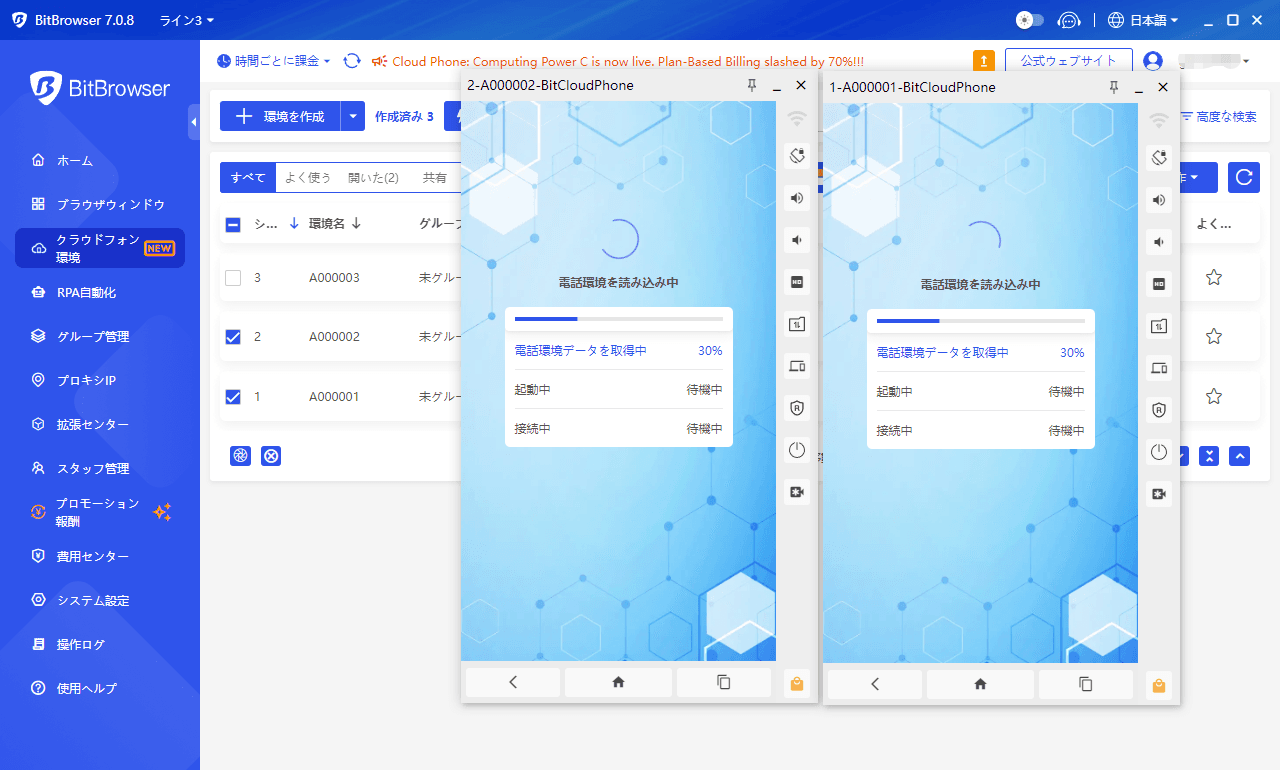Viewport: 1280px width, 770px height.
Task: Toggle the select-all checkbox in the table header
Action: coord(231,223)
